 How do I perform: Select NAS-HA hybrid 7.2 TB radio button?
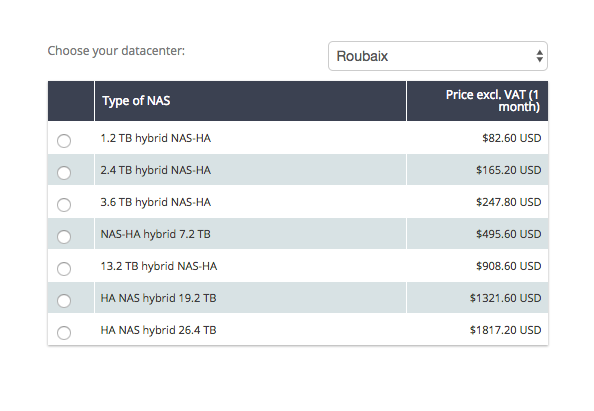64,237
